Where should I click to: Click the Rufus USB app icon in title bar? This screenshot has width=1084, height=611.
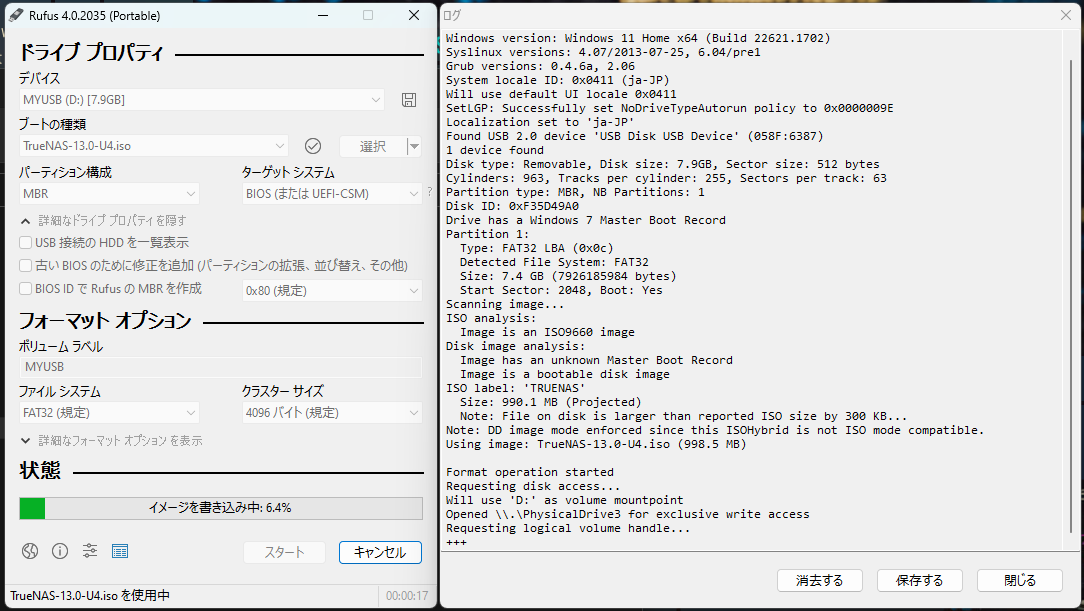pyautogui.click(x=16, y=15)
